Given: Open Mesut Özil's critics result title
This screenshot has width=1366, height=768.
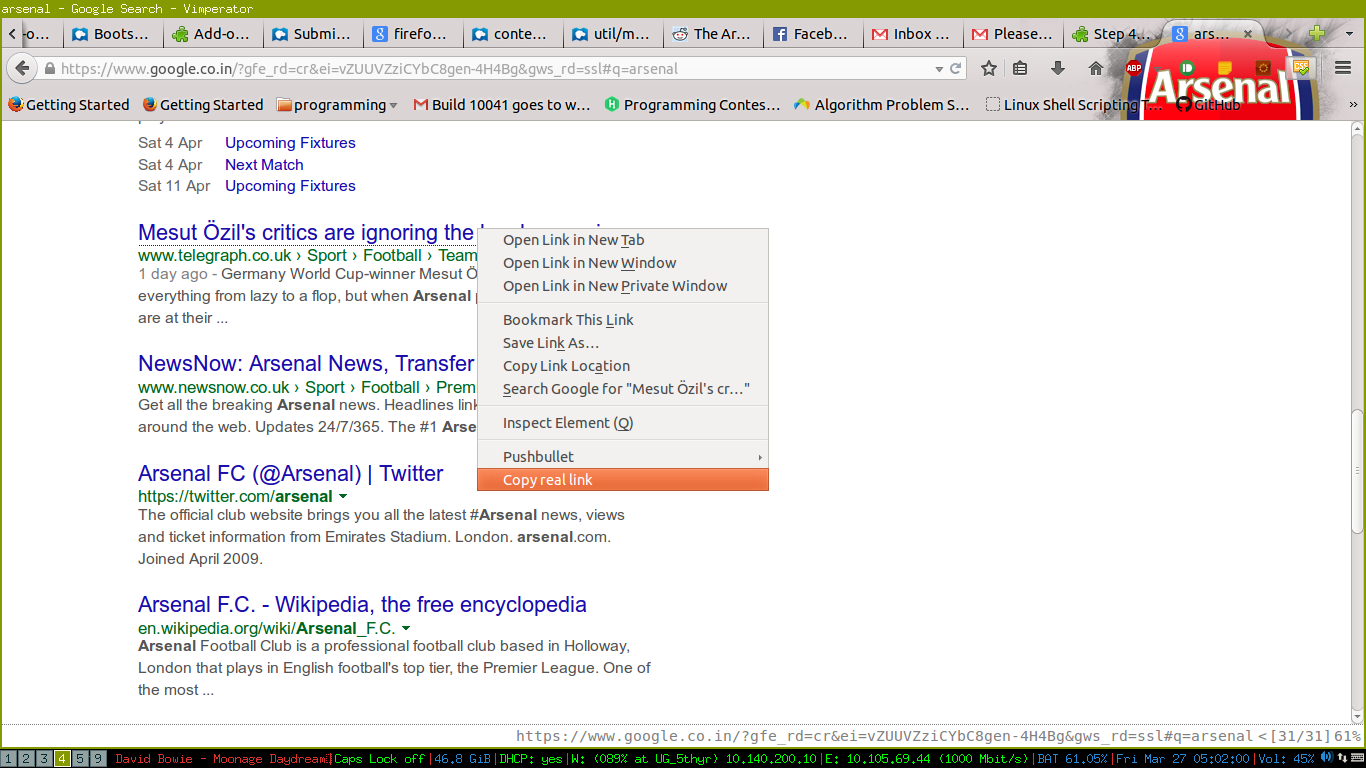Looking at the screenshot, I should click(x=307, y=233).
